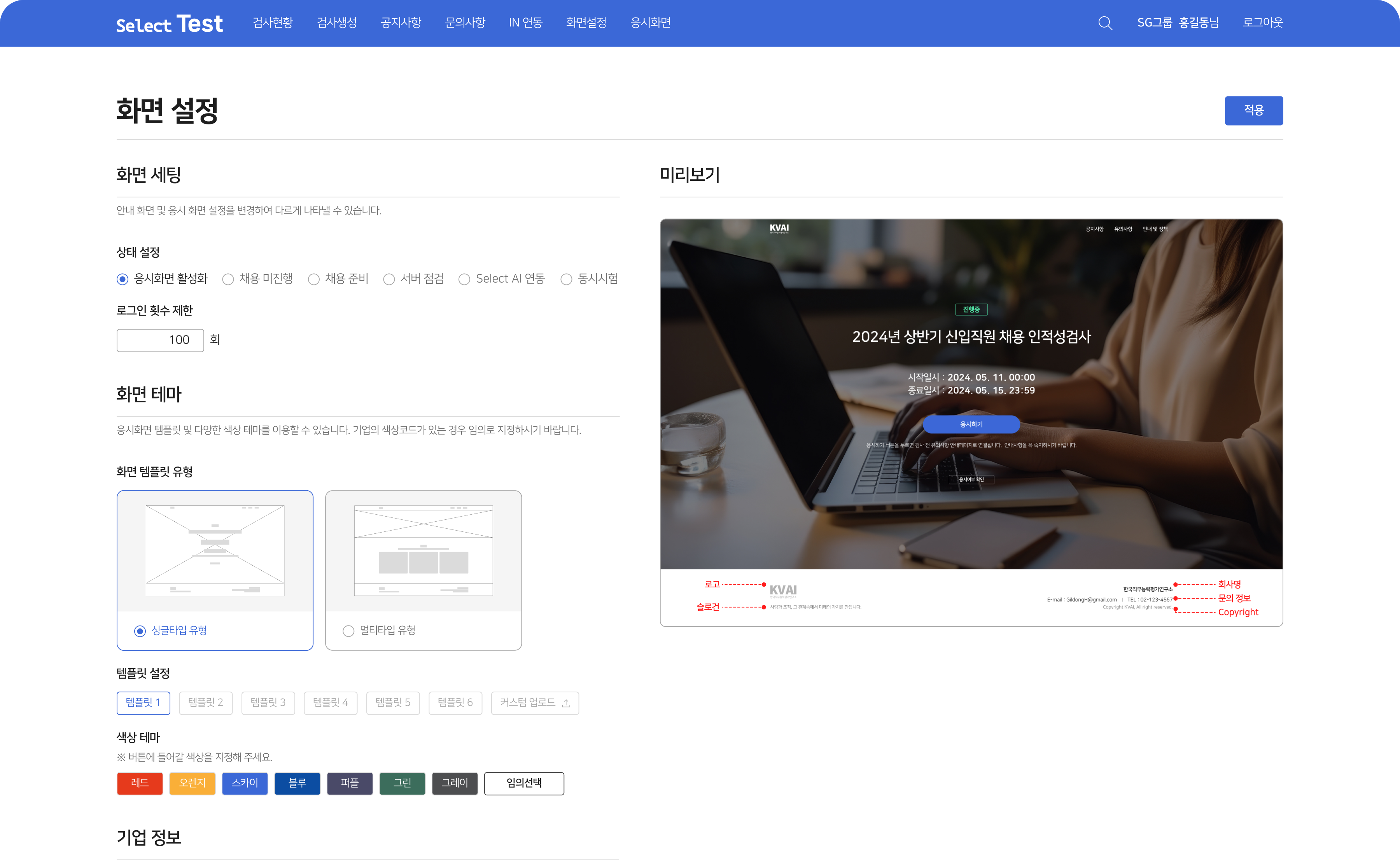Click the search magnifier icon in header
This screenshot has height=863, width=1400.
(1105, 23)
